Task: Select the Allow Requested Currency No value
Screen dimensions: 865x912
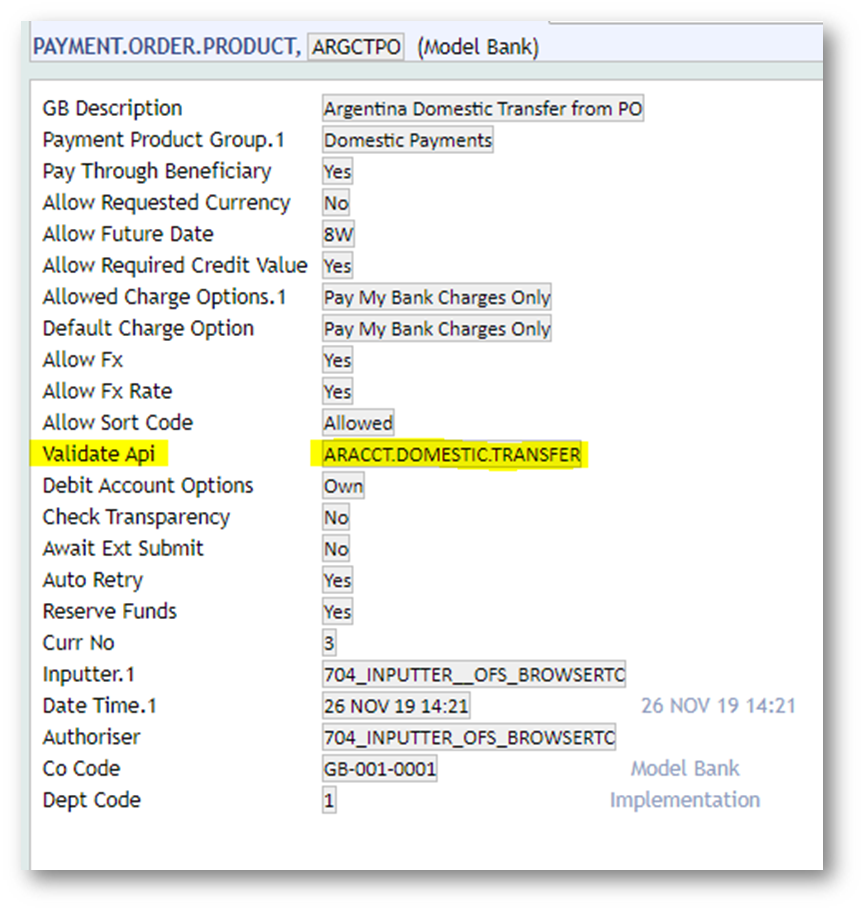Action: click(x=336, y=203)
